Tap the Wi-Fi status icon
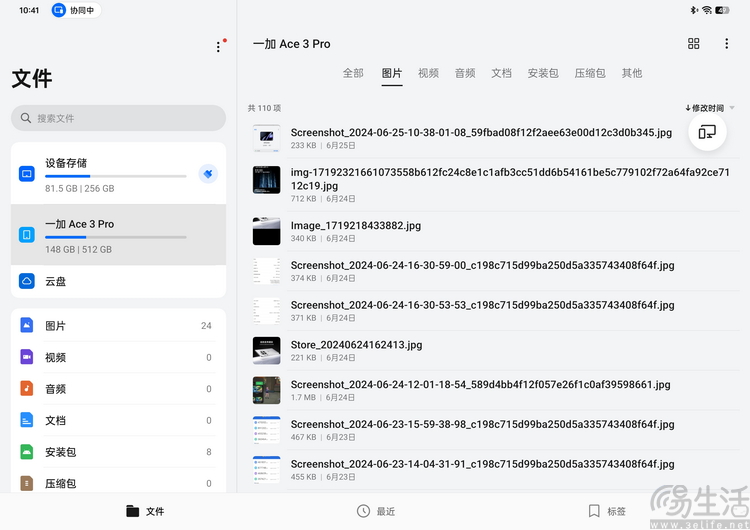The image size is (750, 530). 706,10
